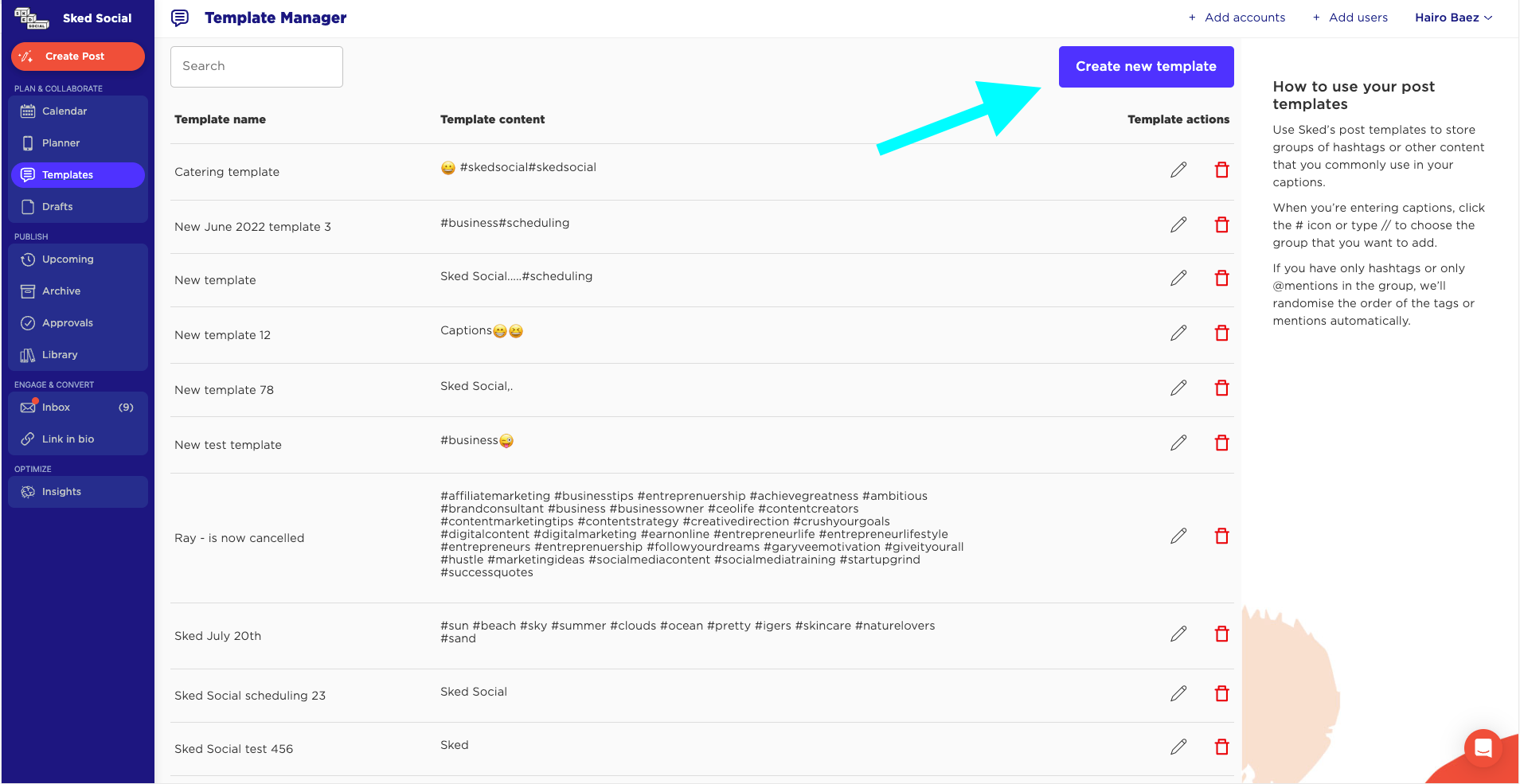Open Calendar in the sidebar
This screenshot has width=1520, height=784.
78,111
